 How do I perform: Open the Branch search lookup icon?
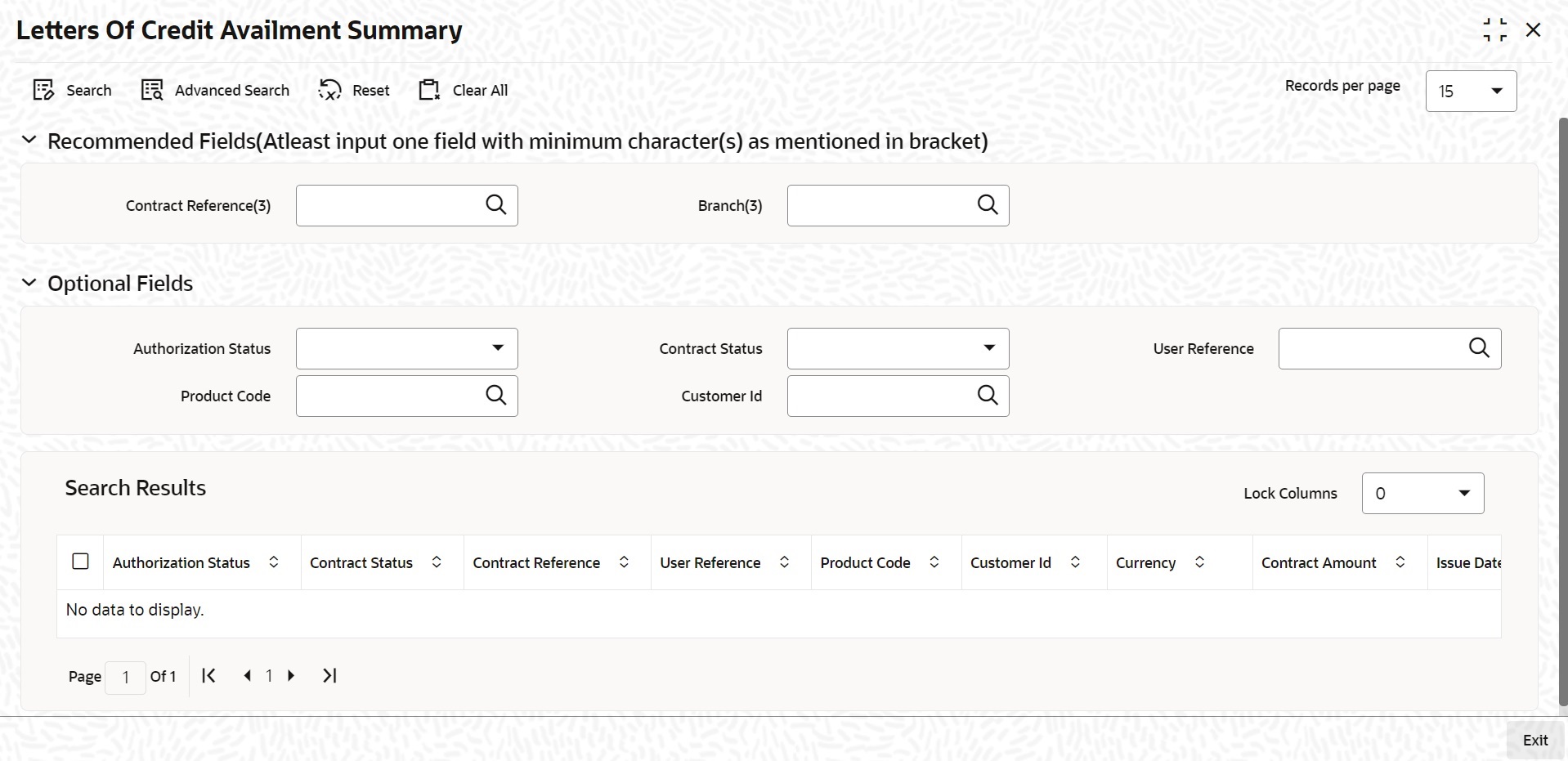click(988, 205)
